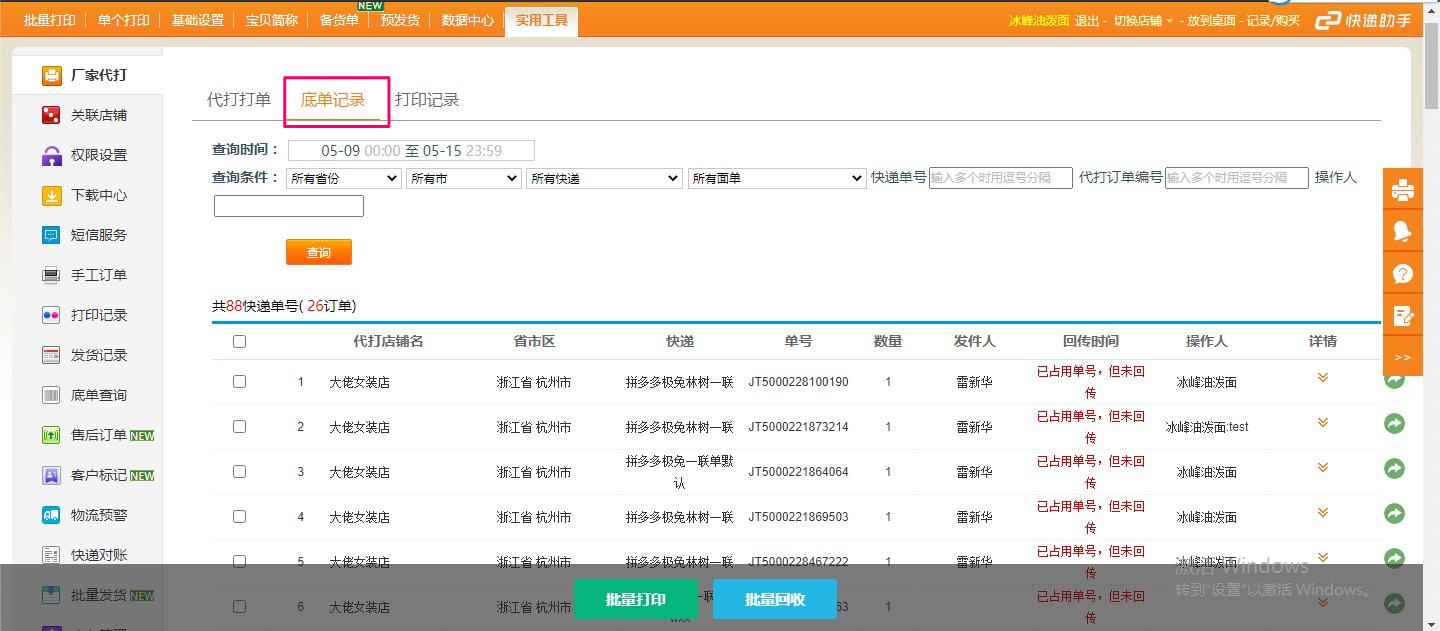Open 备货单 top menu
1440x631 pixels.
coord(339,20)
